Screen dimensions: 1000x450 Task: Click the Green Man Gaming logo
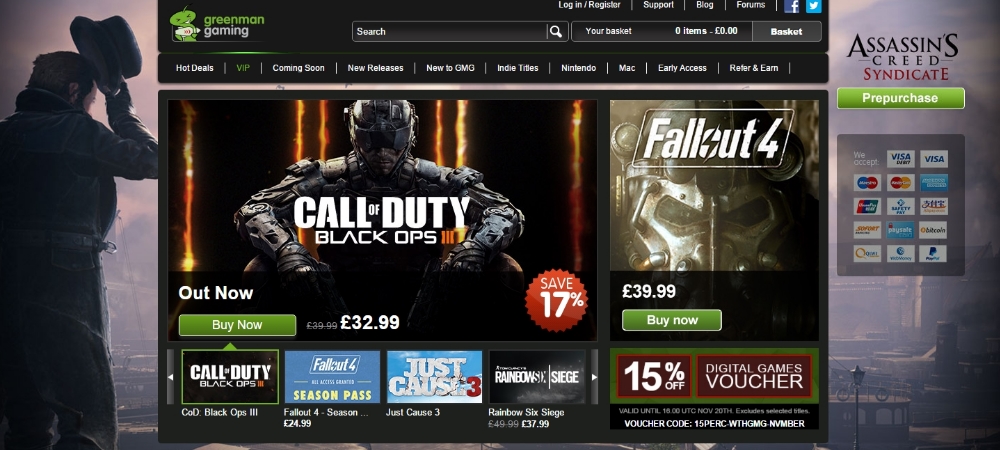(217, 24)
